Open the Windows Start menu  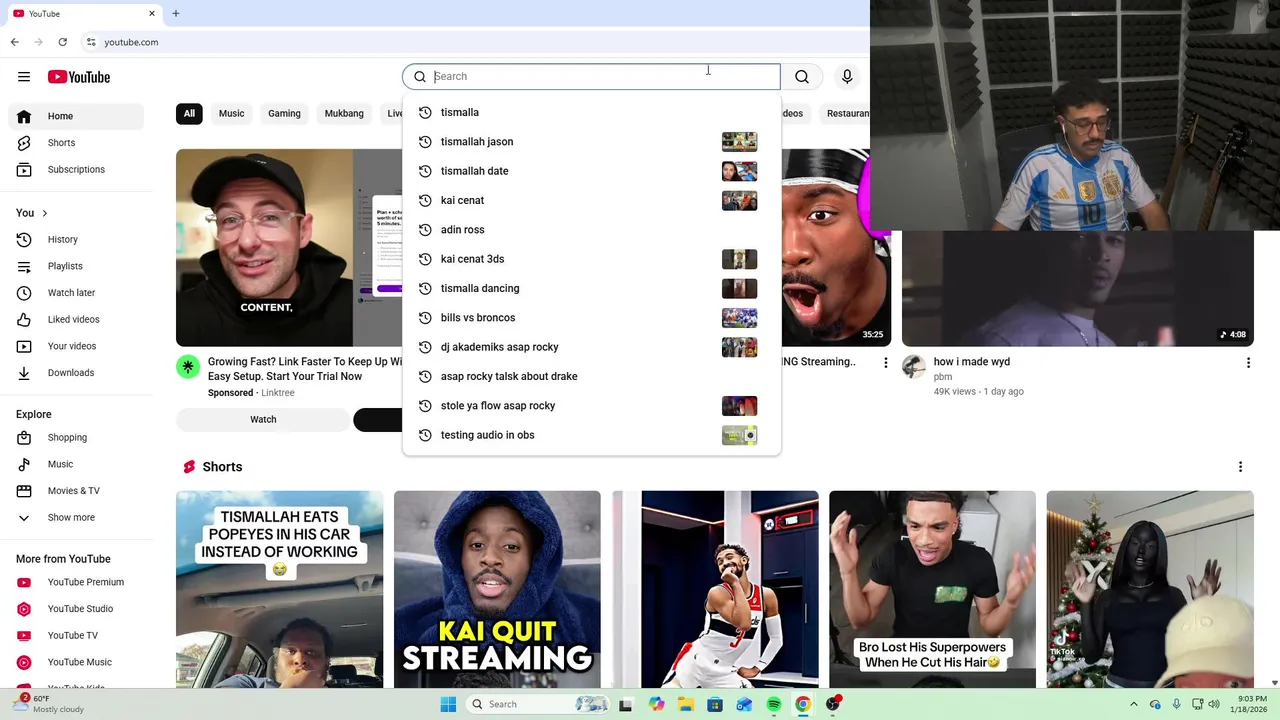click(x=448, y=704)
